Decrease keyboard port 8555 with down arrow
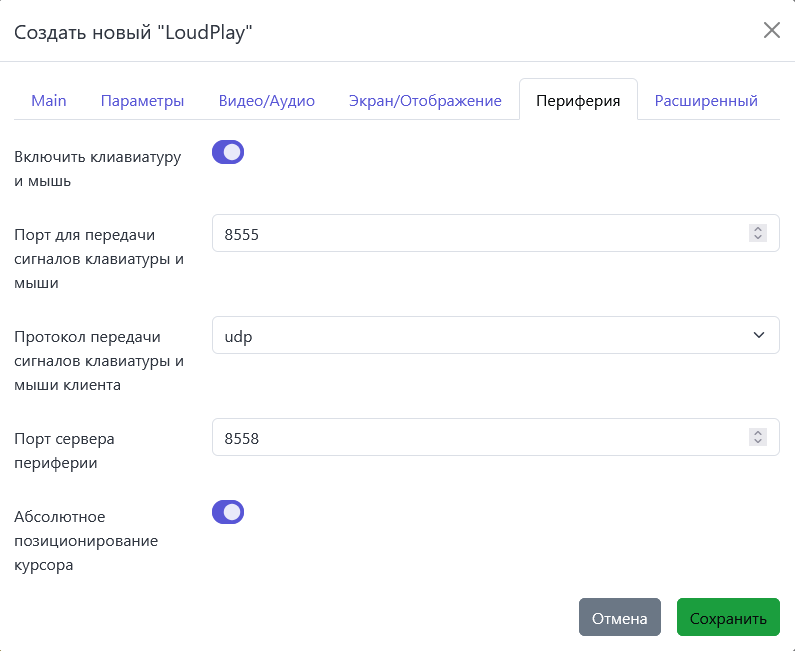 (x=758, y=238)
